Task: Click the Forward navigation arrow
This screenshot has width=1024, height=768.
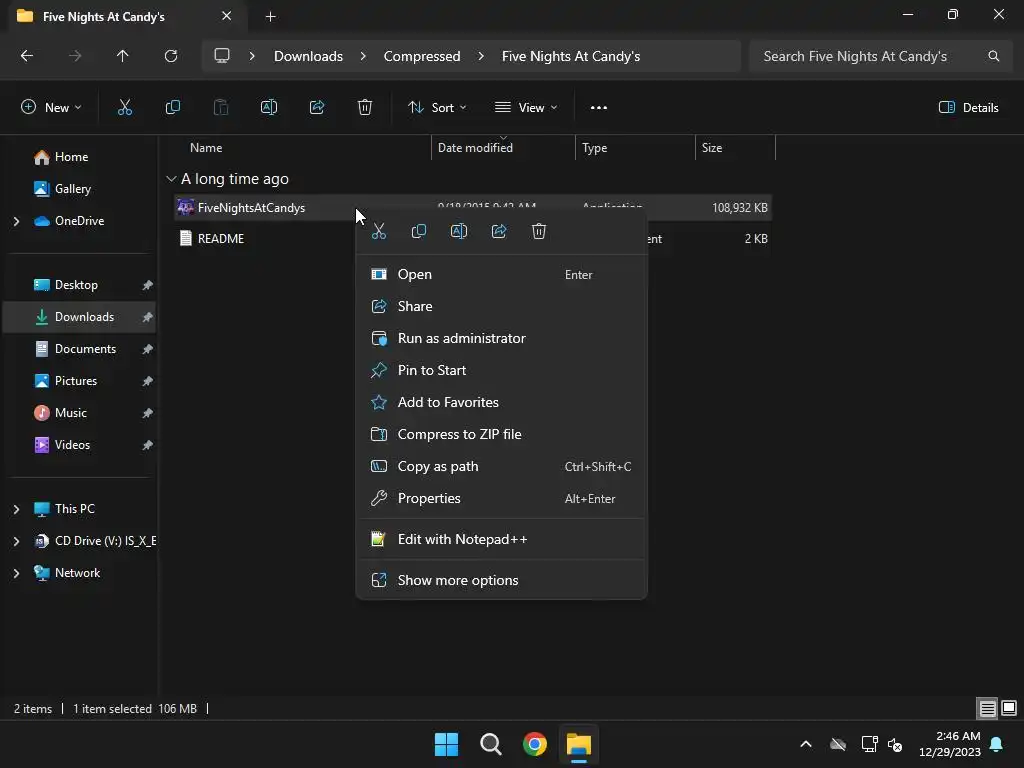Action: pyautogui.click(x=75, y=56)
